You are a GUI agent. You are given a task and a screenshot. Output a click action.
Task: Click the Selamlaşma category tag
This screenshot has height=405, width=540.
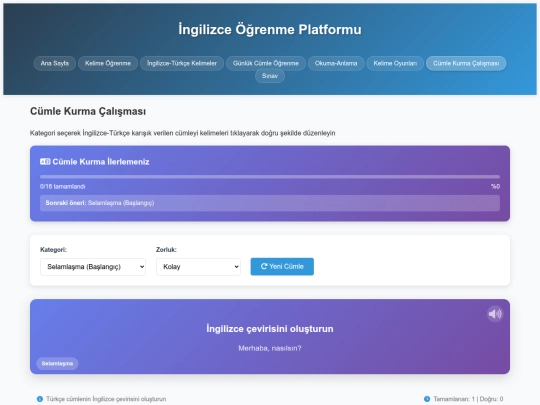tap(57, 363)
